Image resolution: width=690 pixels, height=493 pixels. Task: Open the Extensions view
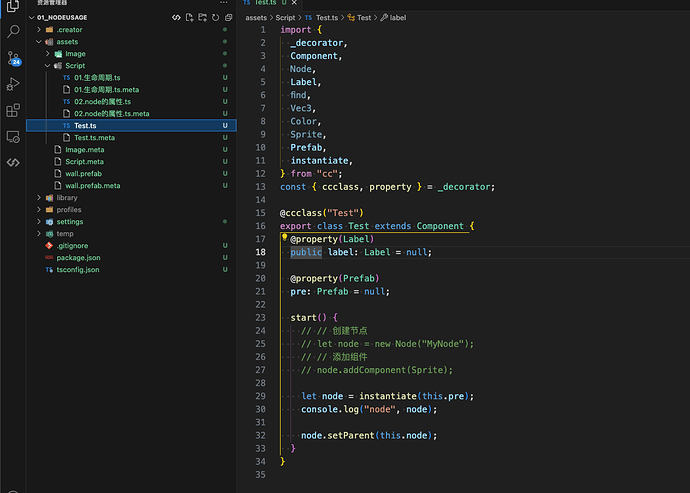pos(13,110)
